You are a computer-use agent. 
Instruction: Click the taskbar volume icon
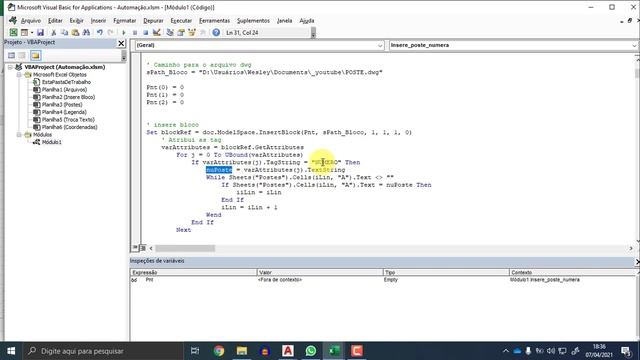click(551, 351)
